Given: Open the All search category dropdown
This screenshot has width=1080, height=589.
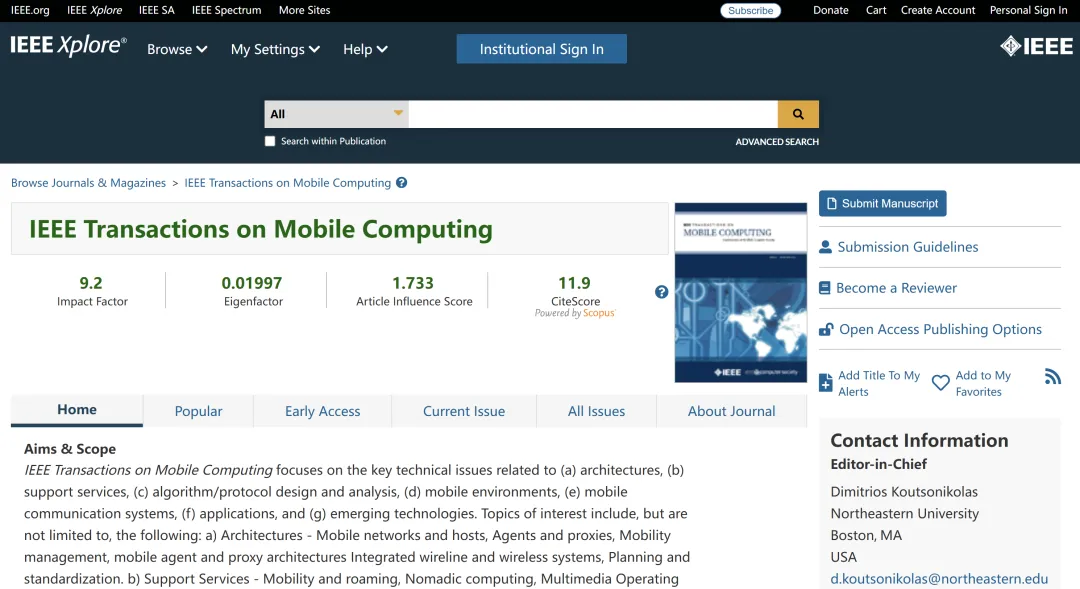Looking at the screenshot, I should tap(336, 114).
